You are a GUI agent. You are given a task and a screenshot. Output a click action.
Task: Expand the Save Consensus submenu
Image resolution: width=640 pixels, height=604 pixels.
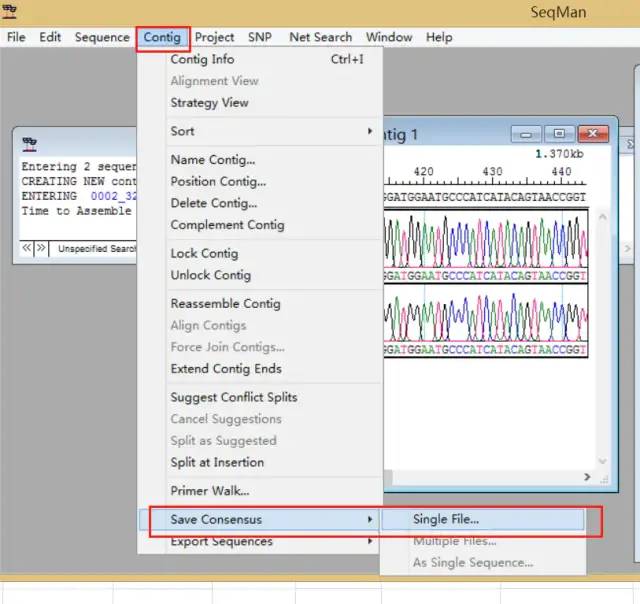pos(260,520)
